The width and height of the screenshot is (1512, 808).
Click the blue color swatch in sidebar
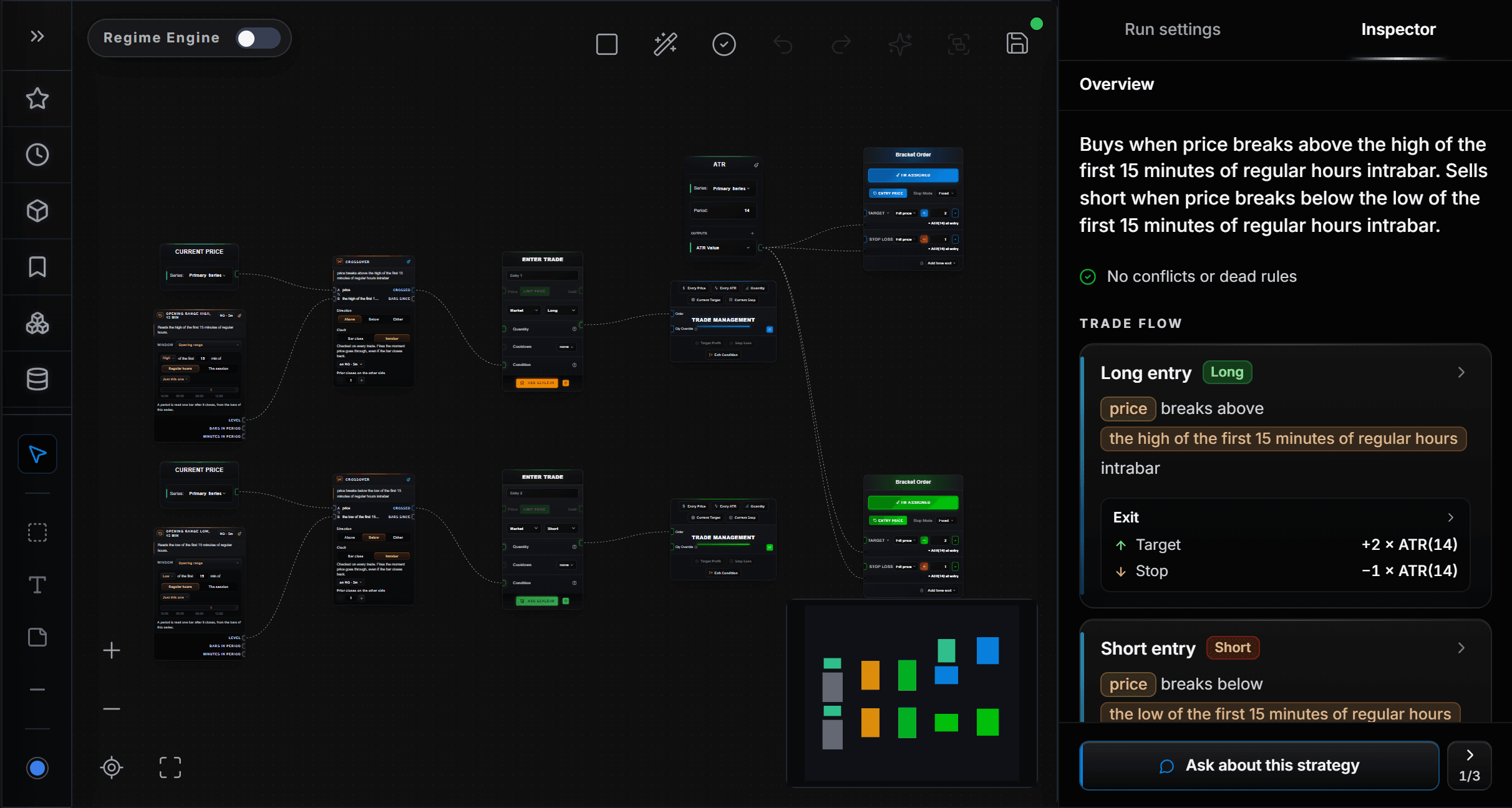(x=37, y=768)
